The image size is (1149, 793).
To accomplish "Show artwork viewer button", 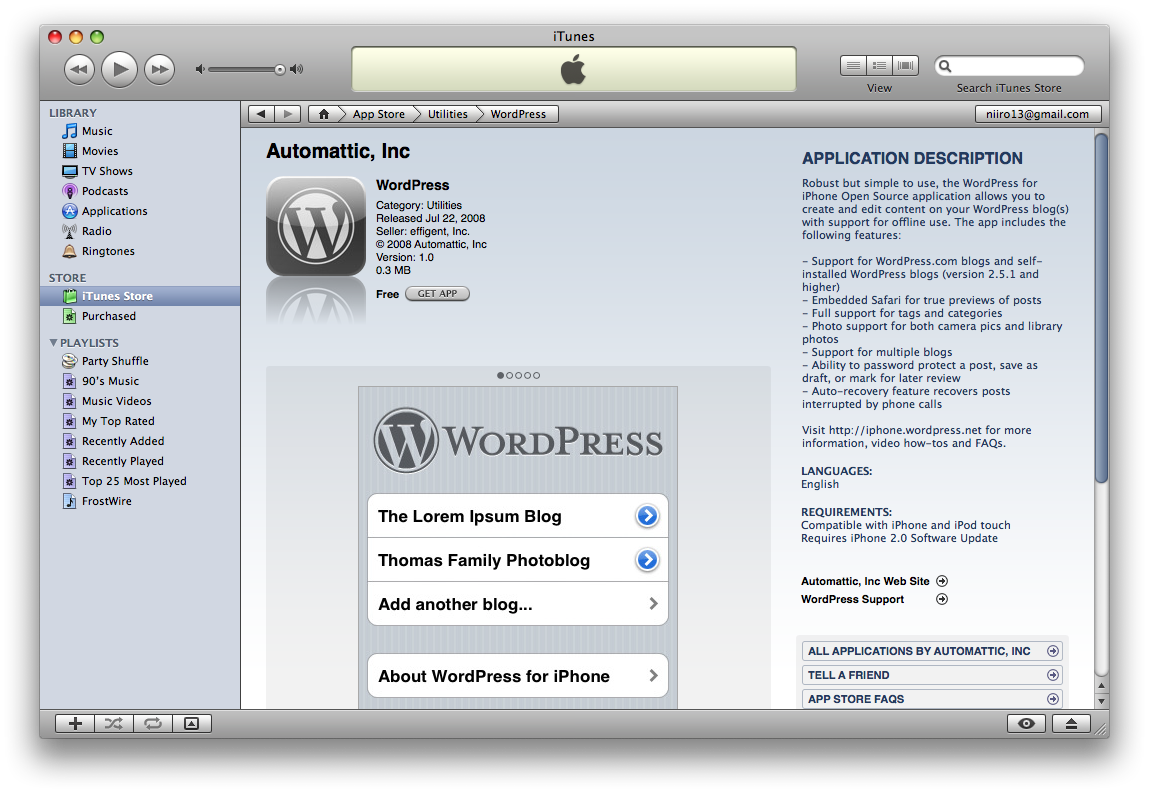I will pyautogui.click(x=192, y=724).
